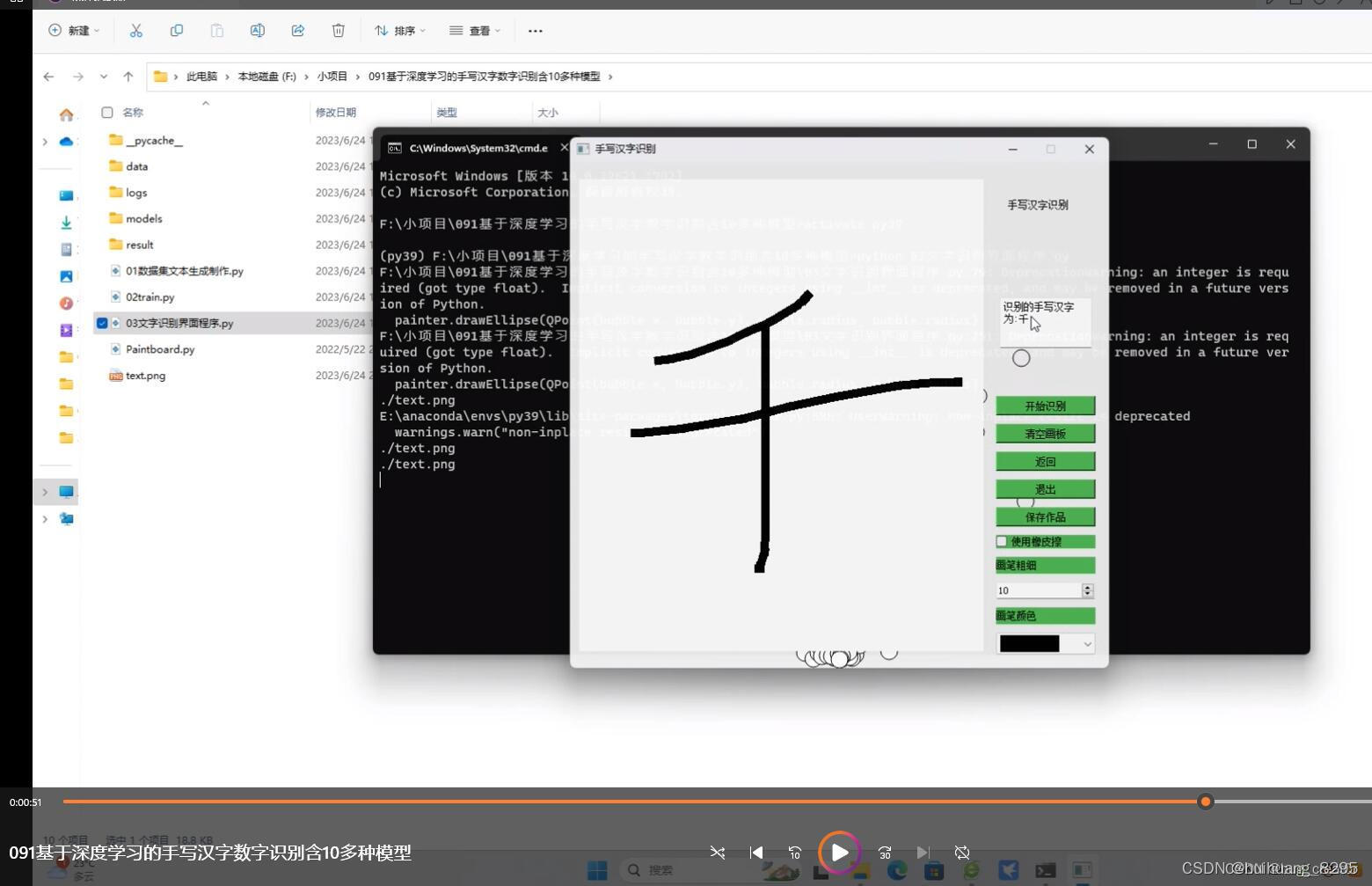
Task: Enable the 使用橡皮擦 eraser checkbox
Action: pos(1002,541)
